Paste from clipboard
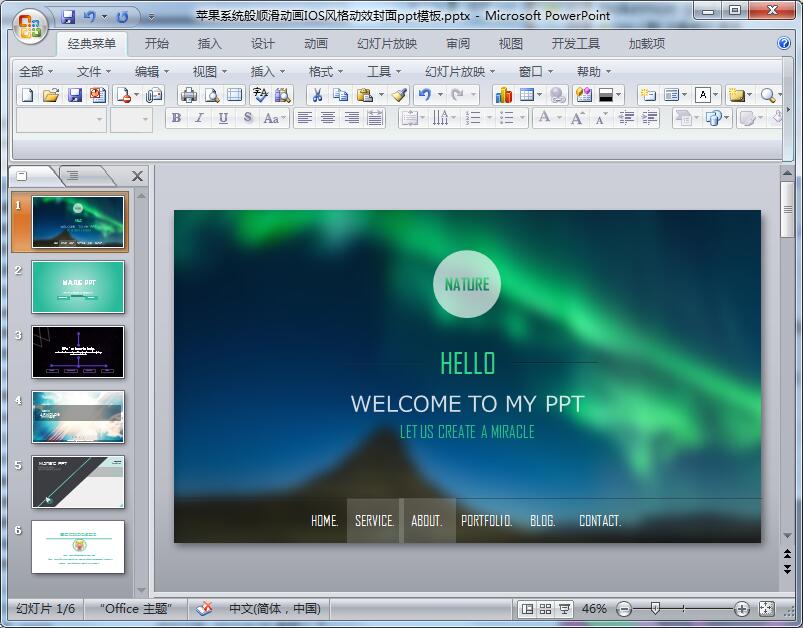 click(x=364, y=95)
